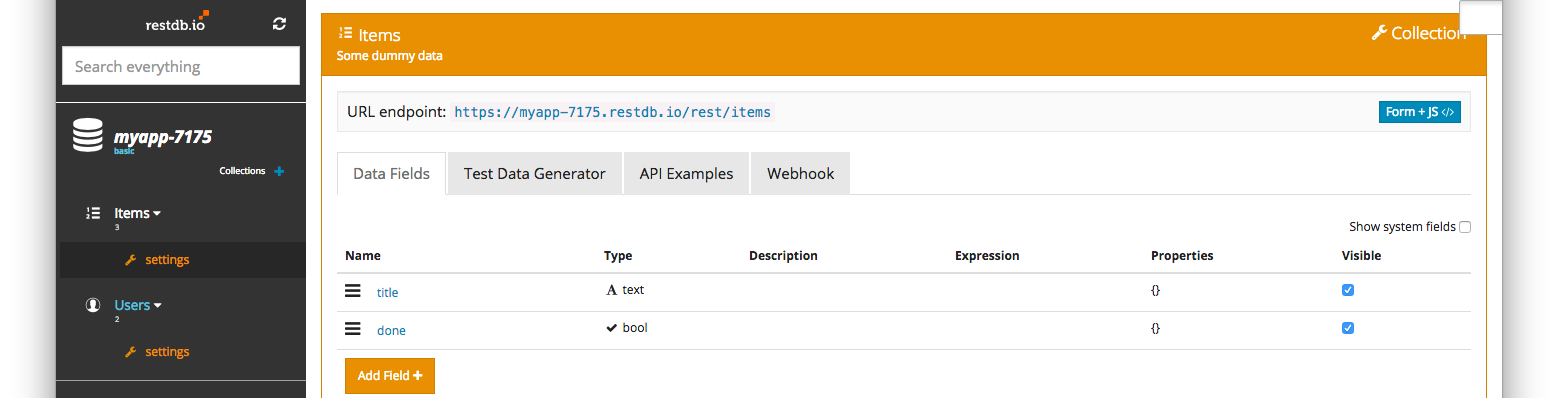Click the Name column header
This screenshot has height=398, width=1558.
(363, 256)
